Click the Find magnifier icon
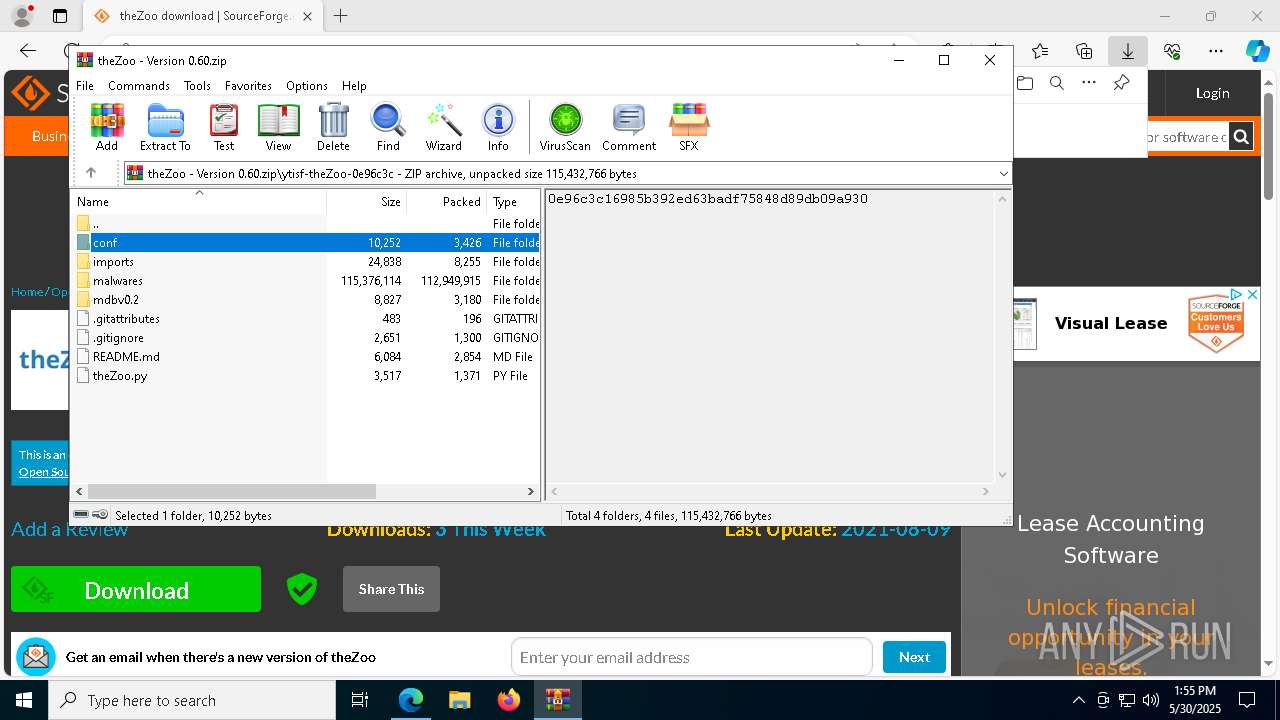The height and width of the screenshot is (720, 1280). [x=388, y=126]
